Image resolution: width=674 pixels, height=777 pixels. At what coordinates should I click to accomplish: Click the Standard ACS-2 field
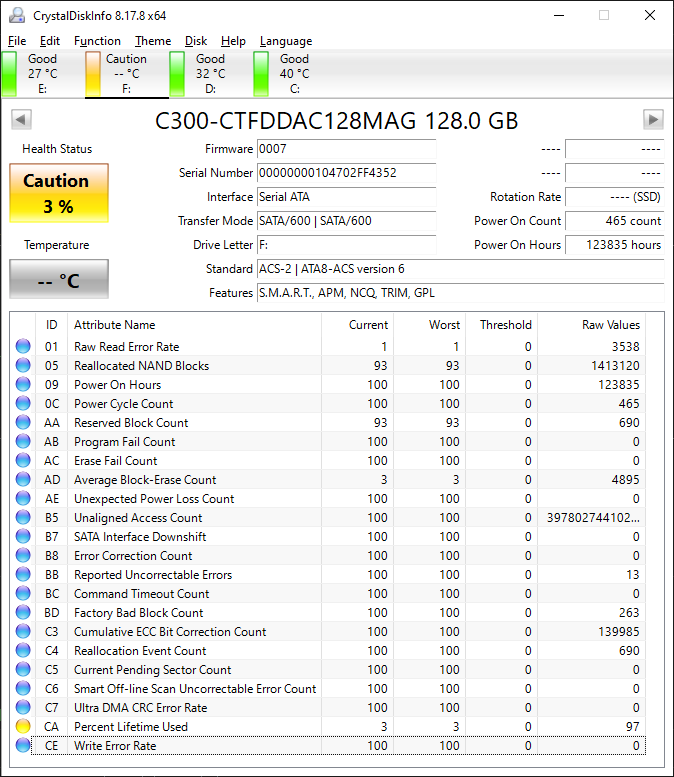coord(460,269)
